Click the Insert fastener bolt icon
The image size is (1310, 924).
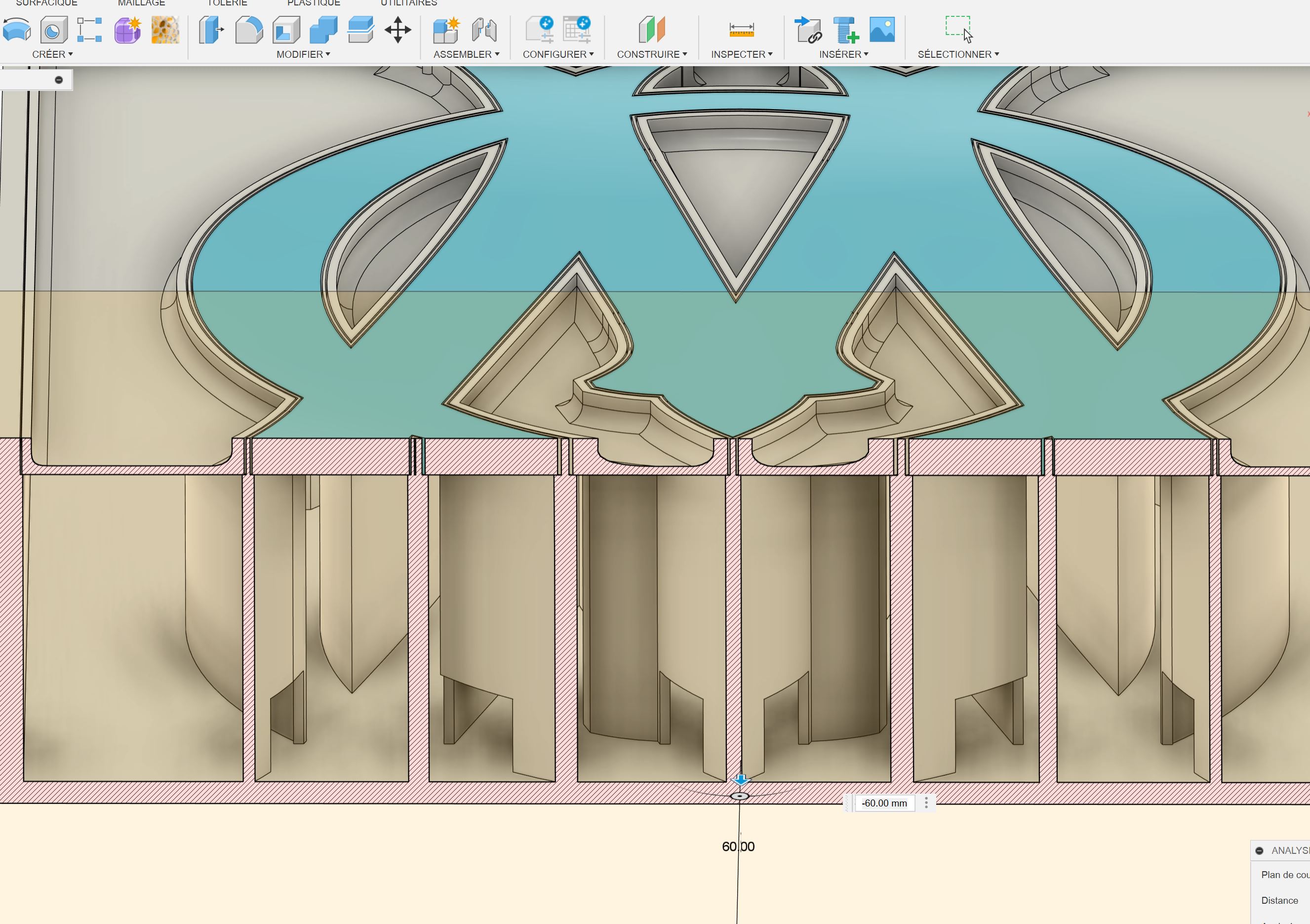point(845,30)
